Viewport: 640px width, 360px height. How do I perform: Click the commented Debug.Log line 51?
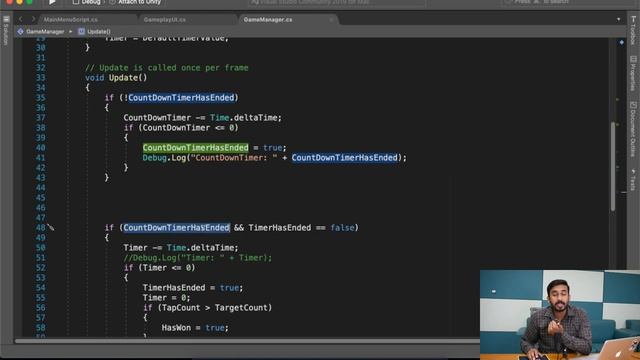(x=198, y=258)
